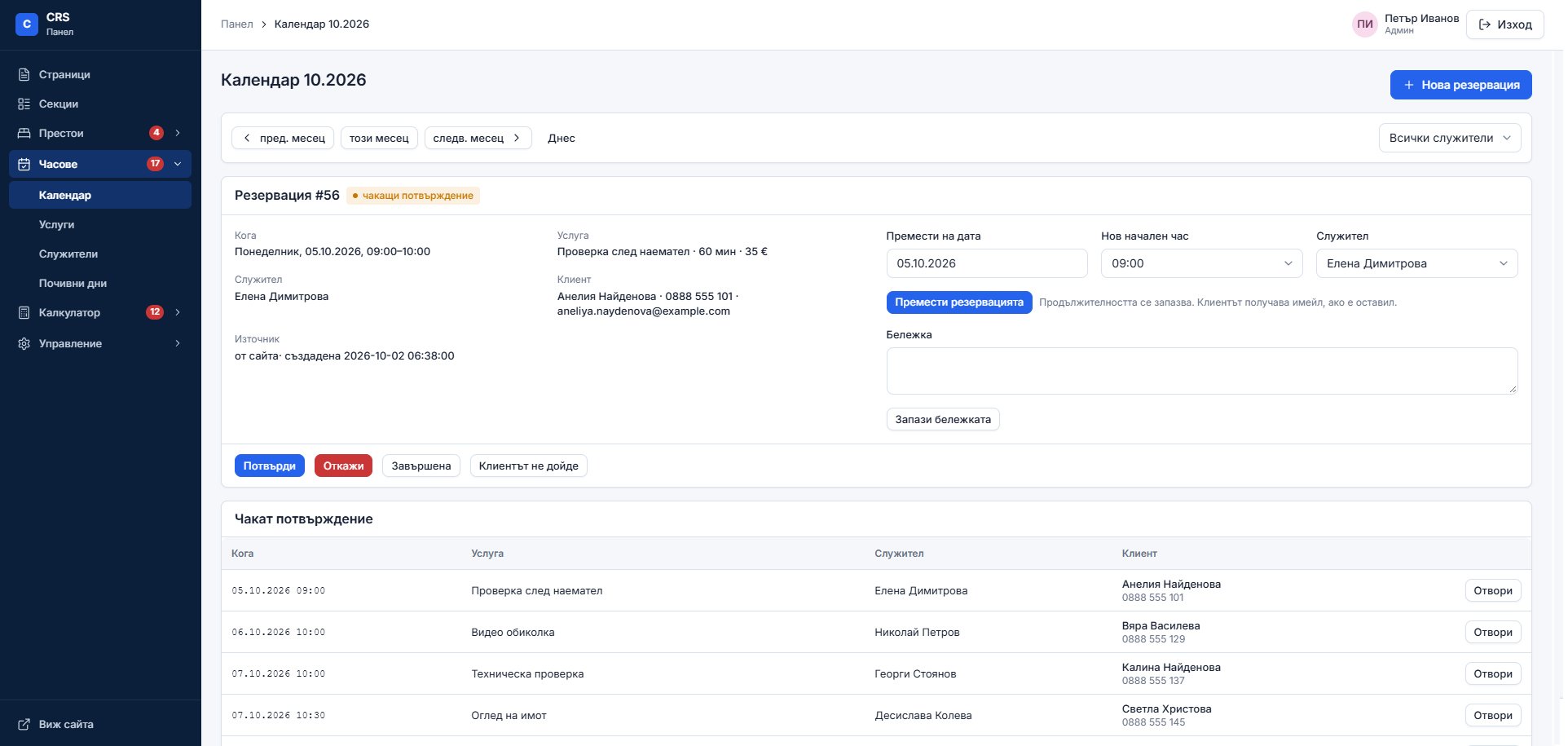
Task: Open Калина Найденова's reservation with Отвори
Action: tap(1493, 673)
